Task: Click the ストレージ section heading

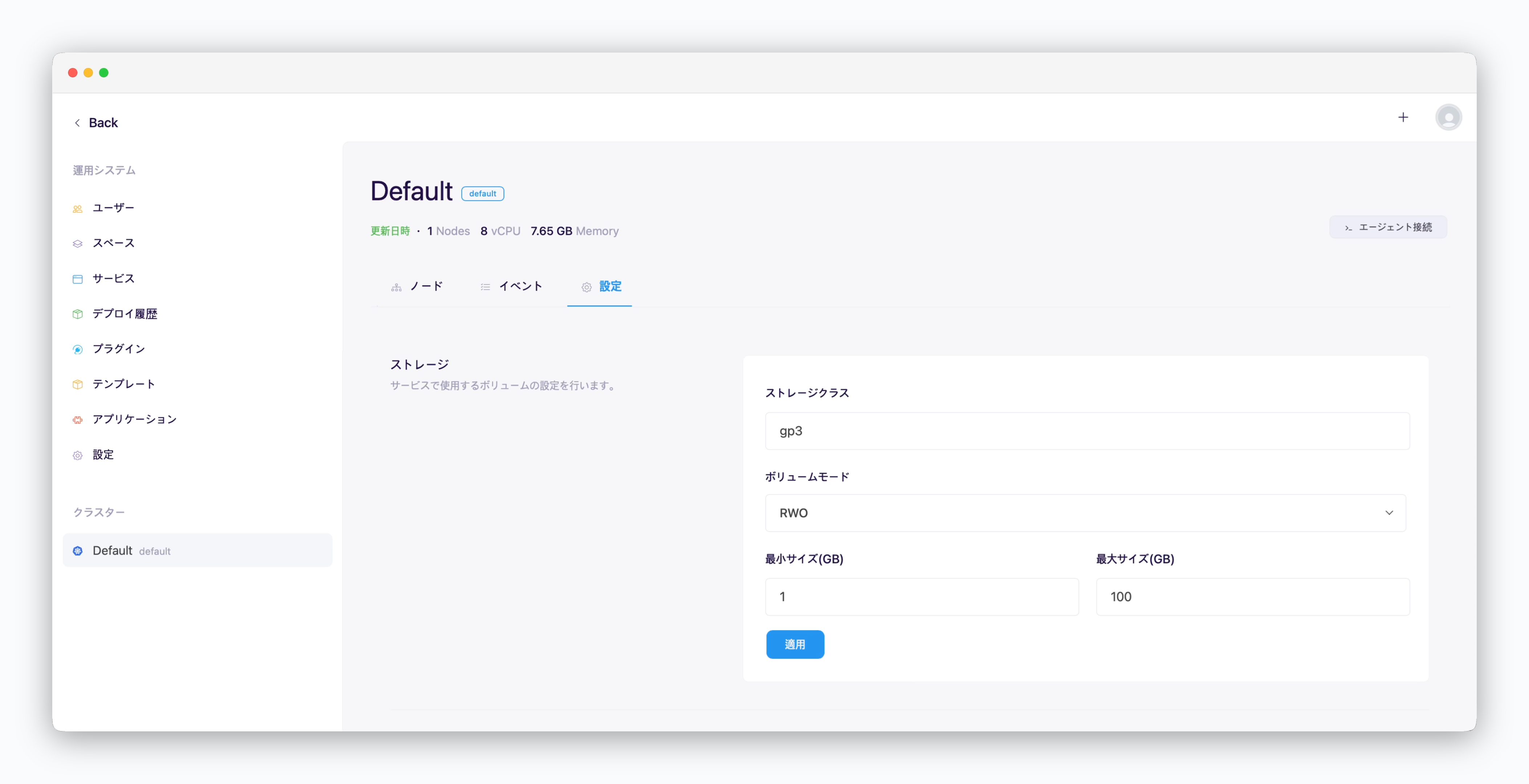Action: pyautogui.click(x=419, y=364)
